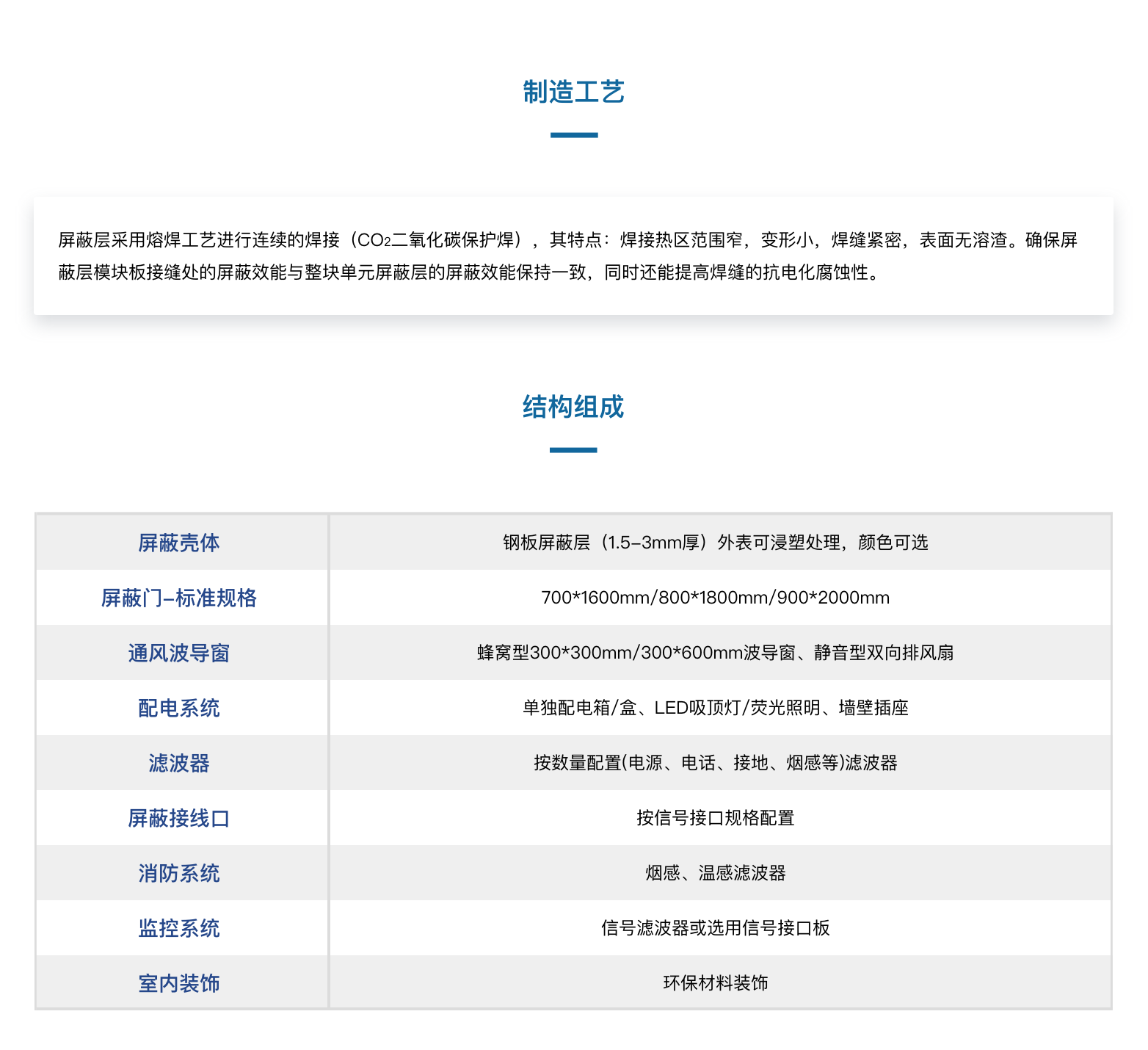Select the 烟感、温感滤波器 spec text
The width and height of the screenshot is (1148, 1050).
pos(715,872)
